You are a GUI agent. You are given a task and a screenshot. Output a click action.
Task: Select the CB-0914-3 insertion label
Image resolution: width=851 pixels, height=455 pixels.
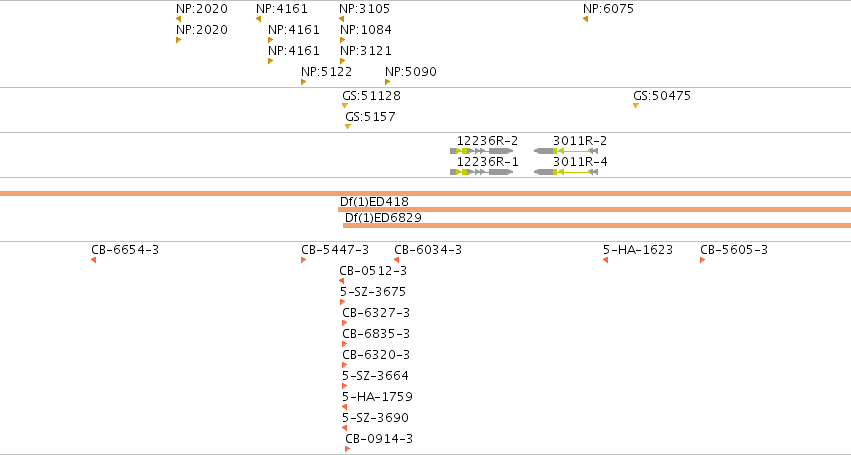[379, 439]
